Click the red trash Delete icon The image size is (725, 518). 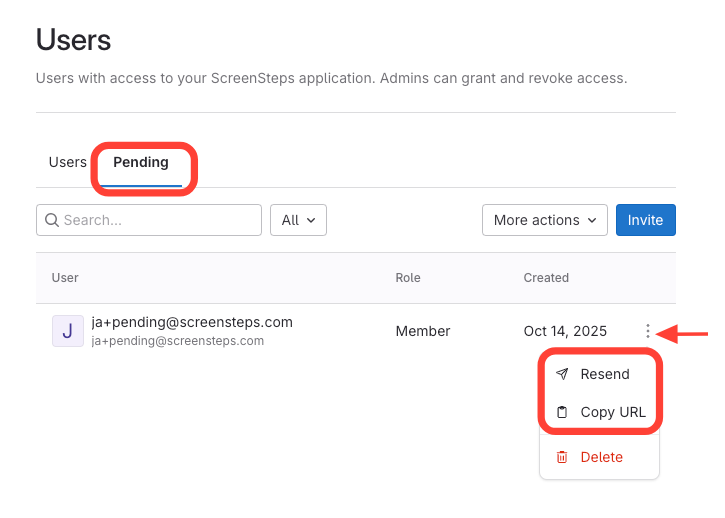click(x=562, y=457)
